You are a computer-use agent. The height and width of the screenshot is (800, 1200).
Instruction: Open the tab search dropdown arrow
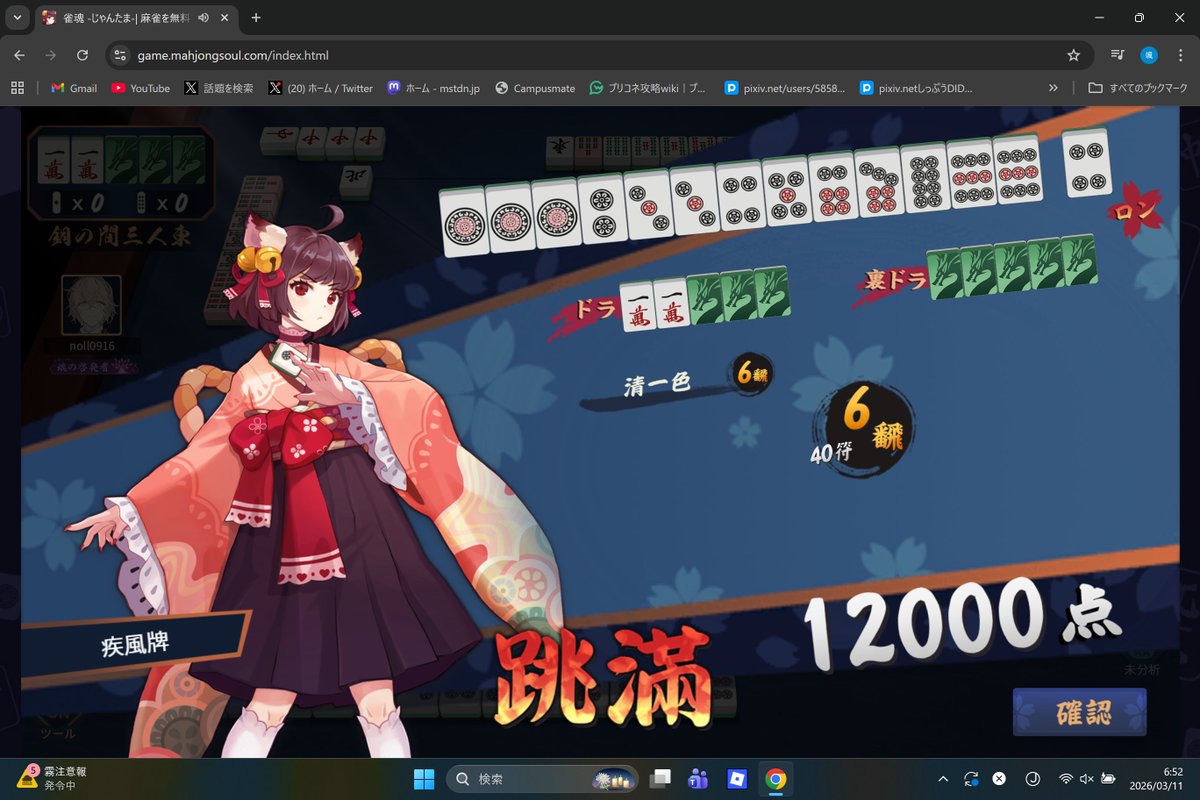(17, 17)
